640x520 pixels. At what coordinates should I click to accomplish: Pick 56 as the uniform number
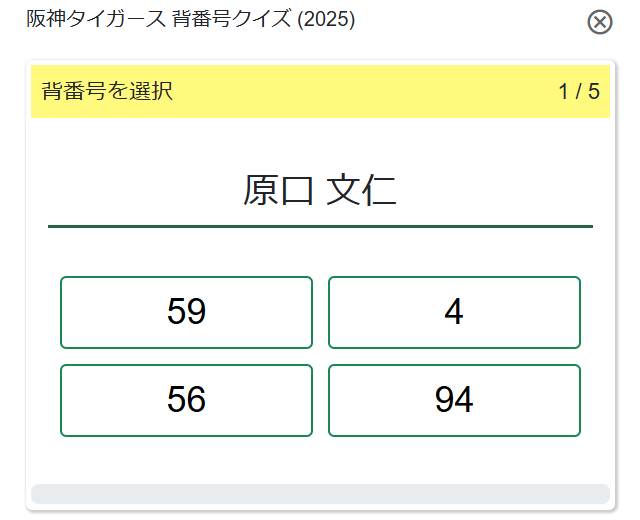coord(186,400)
